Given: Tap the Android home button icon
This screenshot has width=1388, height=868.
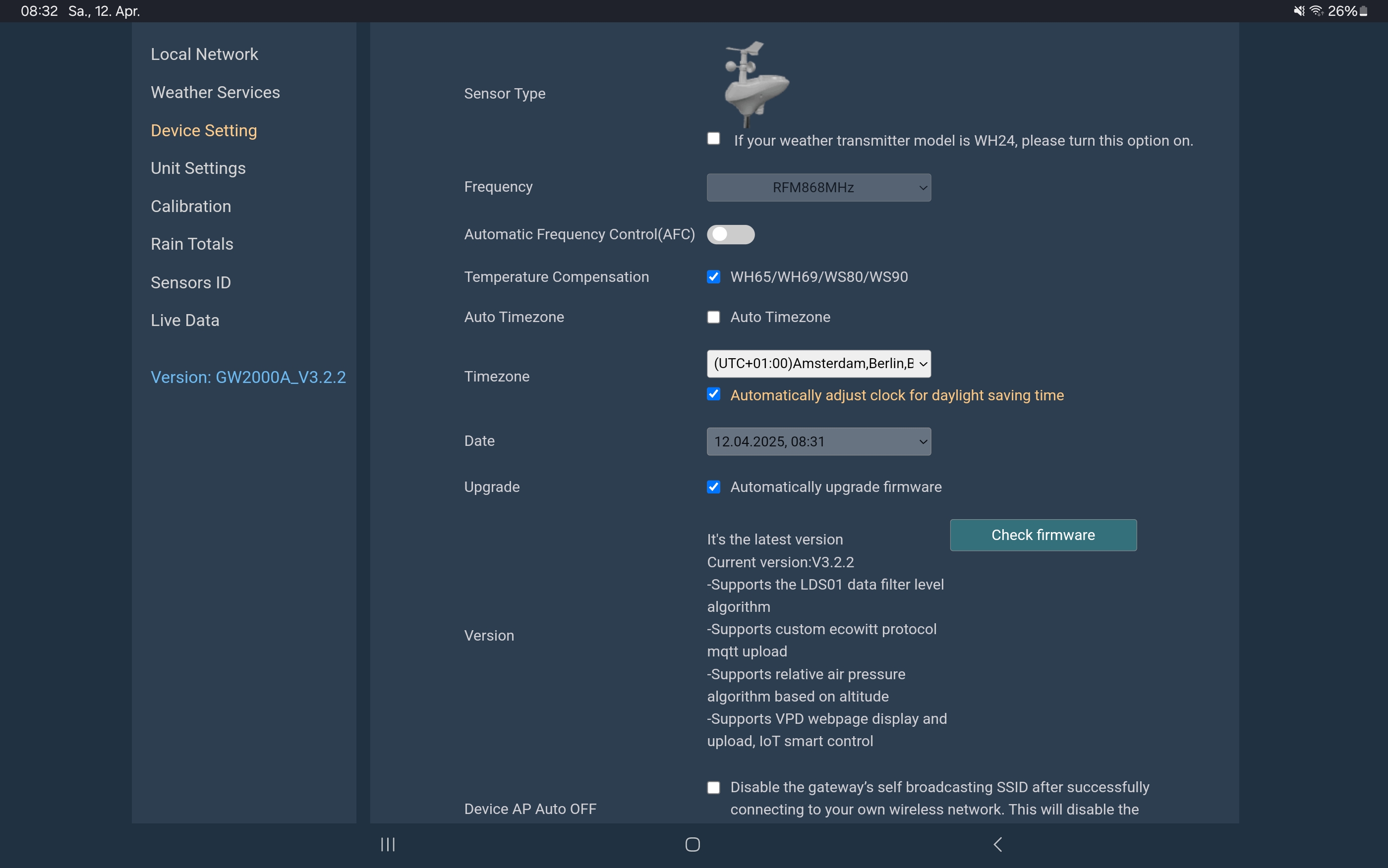Looking at the screenshot, I should (x=693, y=844).
